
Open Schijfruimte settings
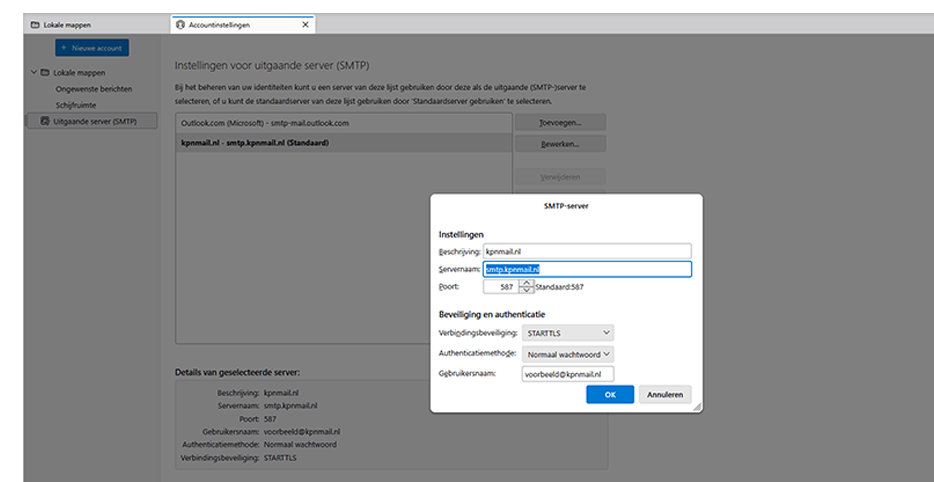pos(76,105)
